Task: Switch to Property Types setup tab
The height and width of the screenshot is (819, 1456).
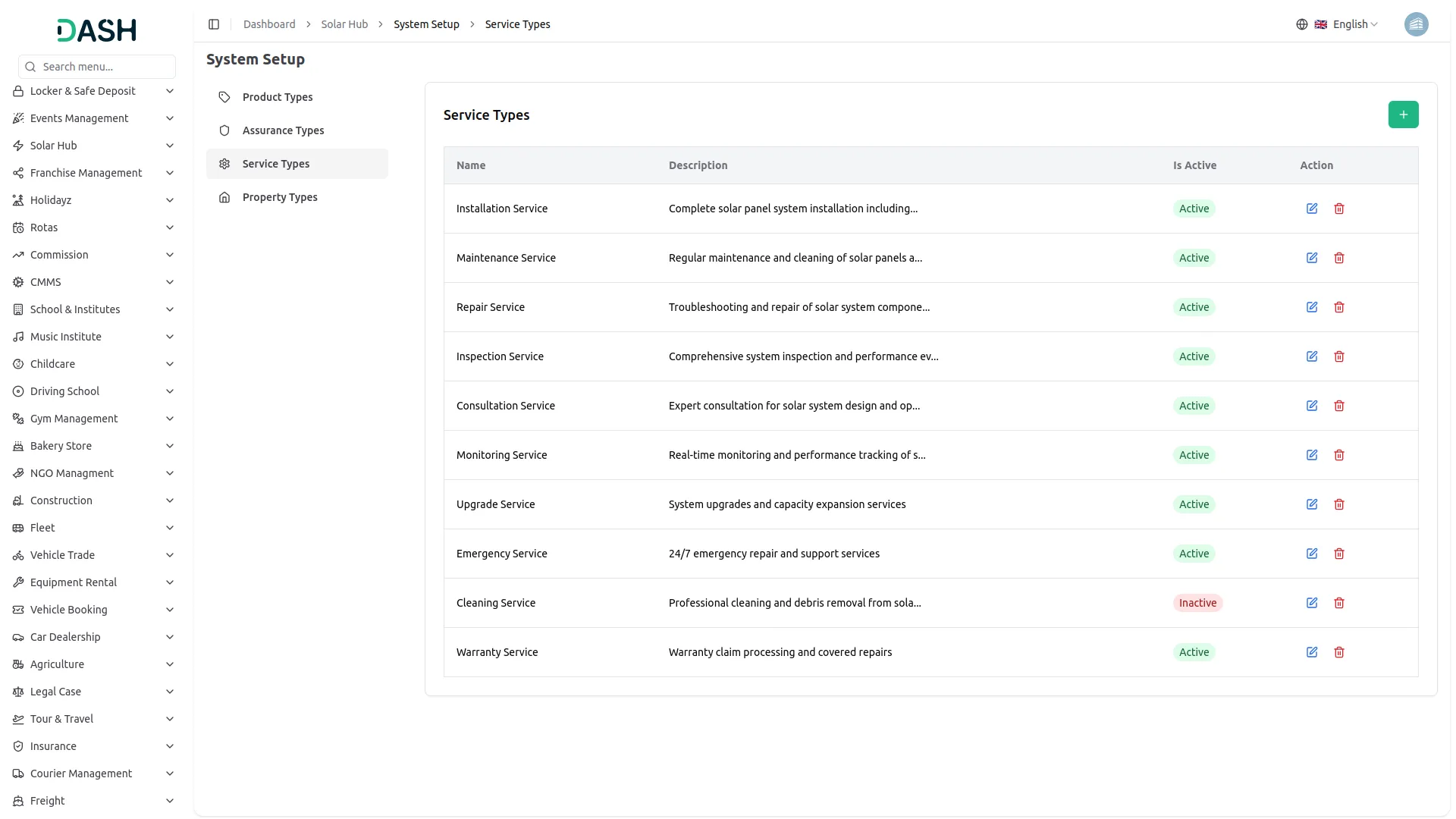Action: tap(280, 197)
